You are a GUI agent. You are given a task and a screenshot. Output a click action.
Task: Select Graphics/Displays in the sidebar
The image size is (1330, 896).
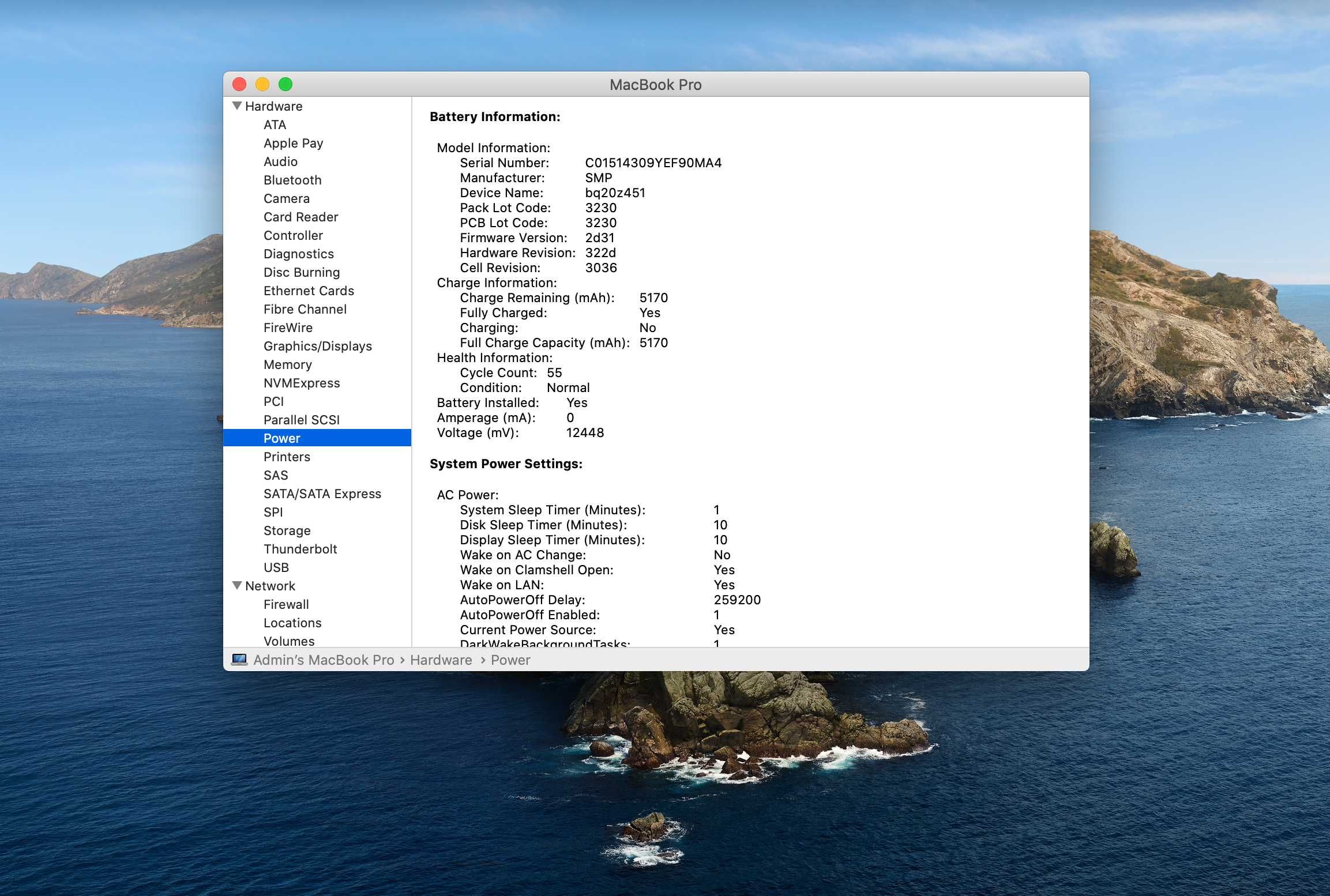pyautogui.click(x=318, y=346)
